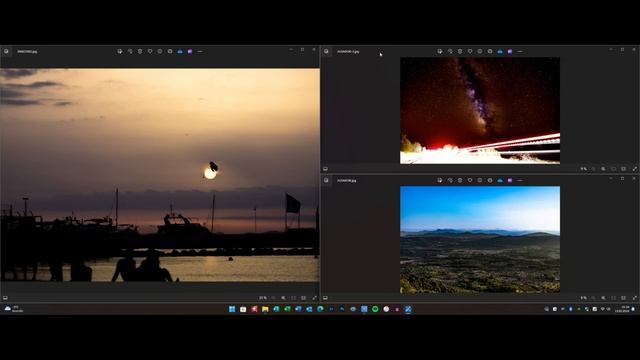This screenshot has width=640, height=360.
Task: Click purple app icon in sunset window toolbar
Action: (x=190, y=51)
